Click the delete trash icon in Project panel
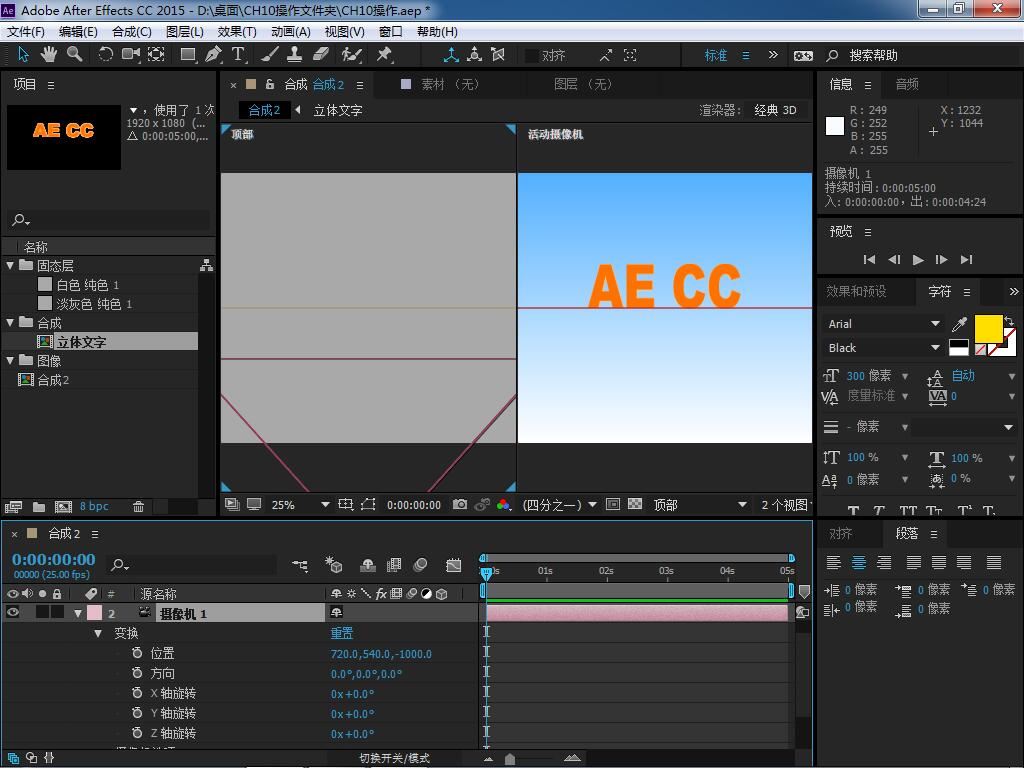 pyautogui.click(x=138, y=506)
